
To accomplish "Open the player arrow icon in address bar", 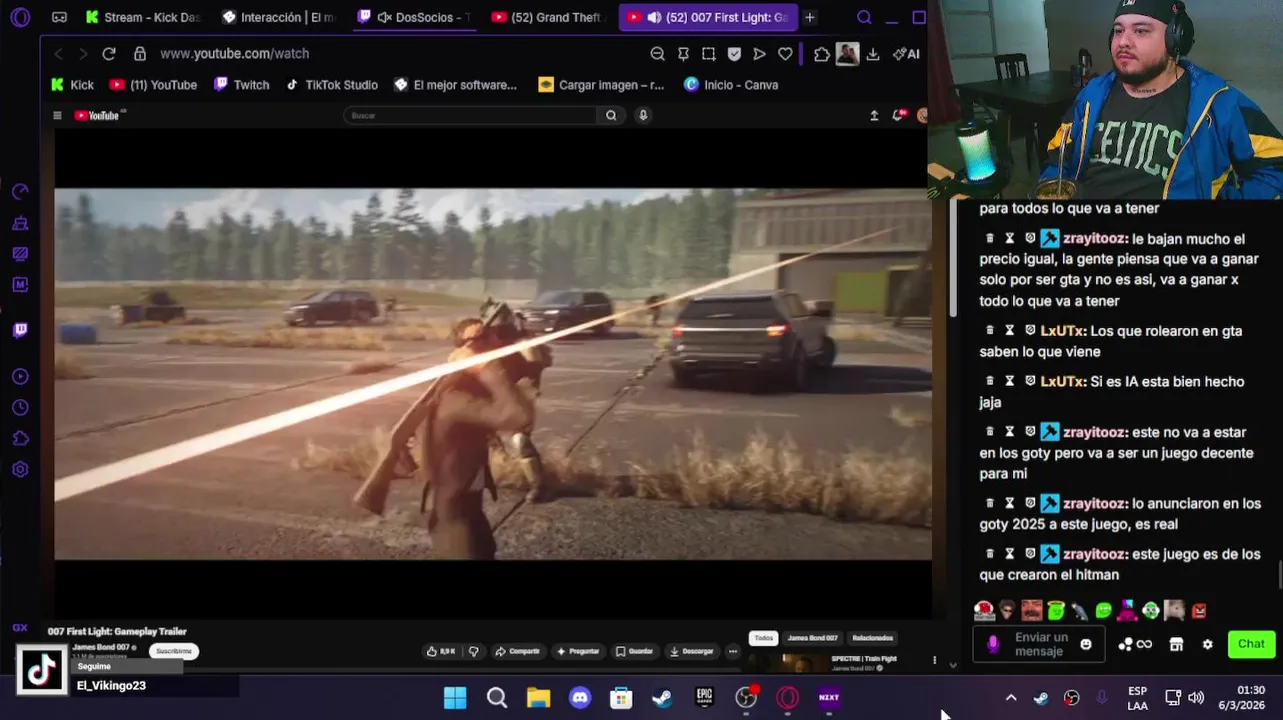I will [759, 54].
